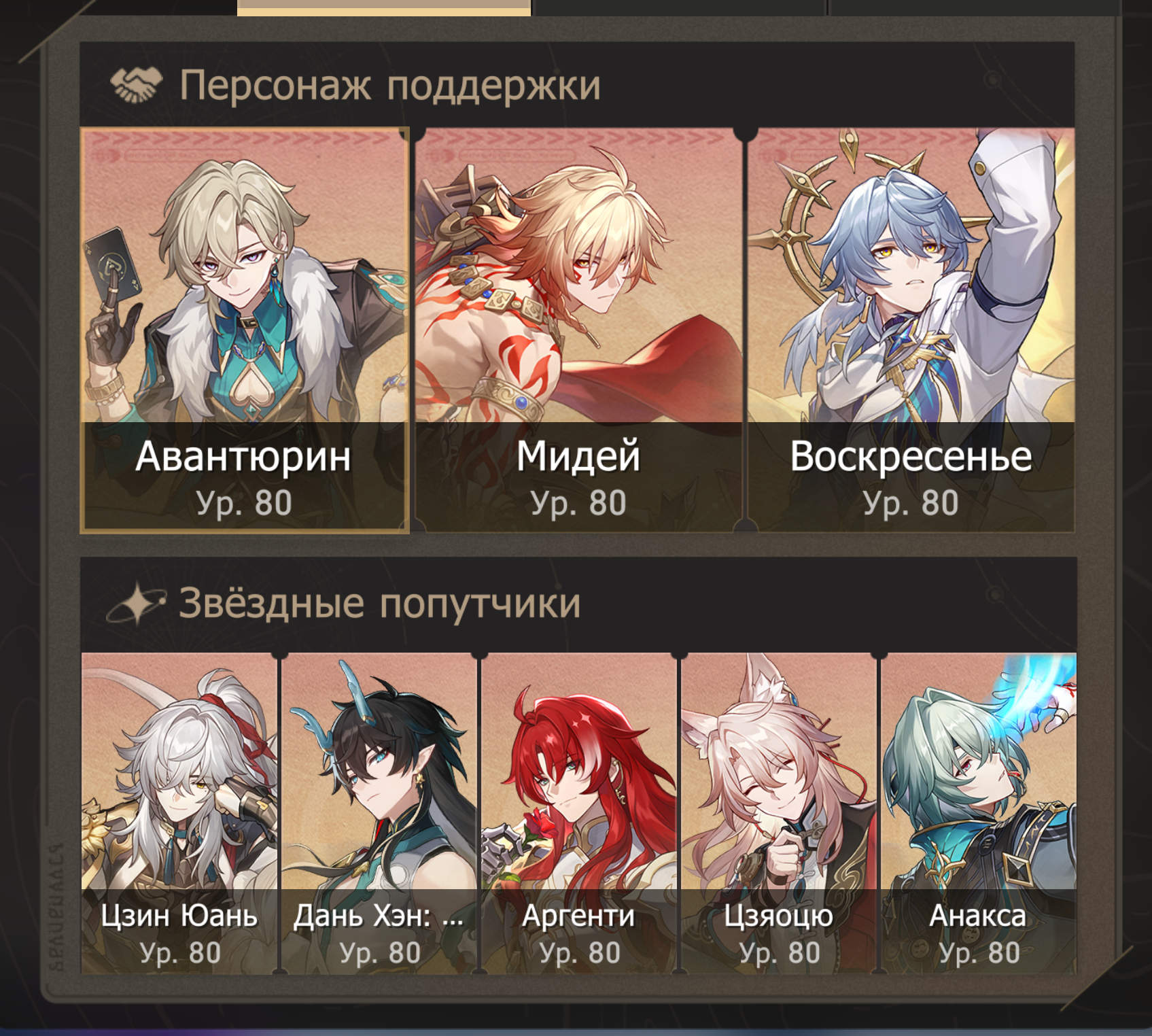
Task: Open the Воскресенье character card
Action: pyautogui.click(x=911, y=330)
